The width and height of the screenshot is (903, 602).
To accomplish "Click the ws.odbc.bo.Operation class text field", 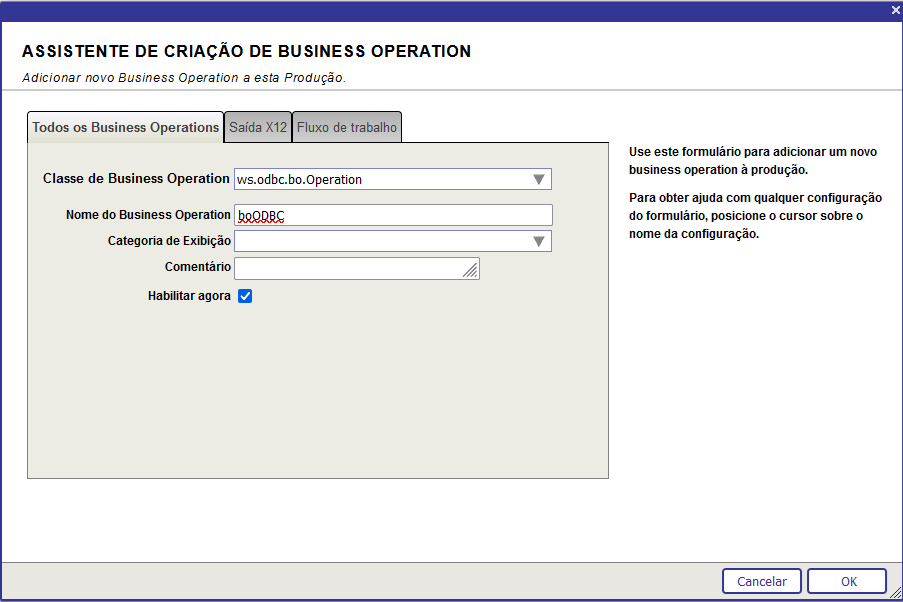I will point(380,180).
